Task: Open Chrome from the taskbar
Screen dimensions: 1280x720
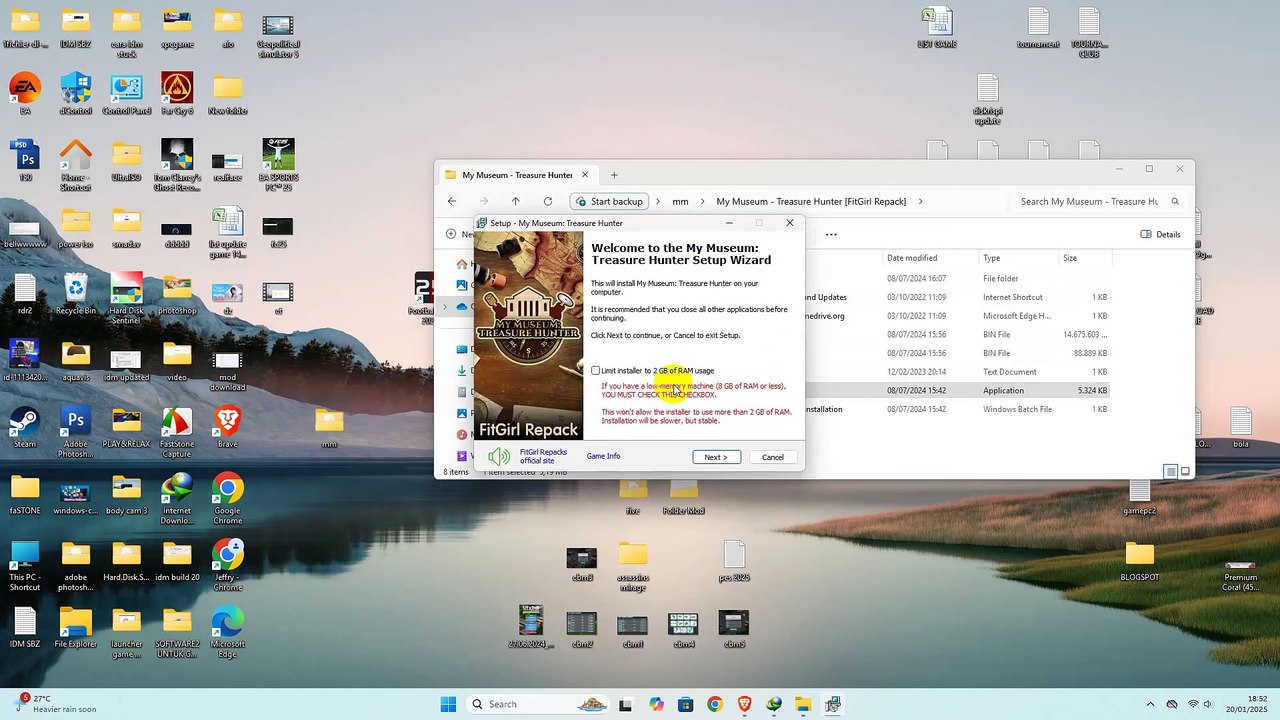Action: point(714,704)
